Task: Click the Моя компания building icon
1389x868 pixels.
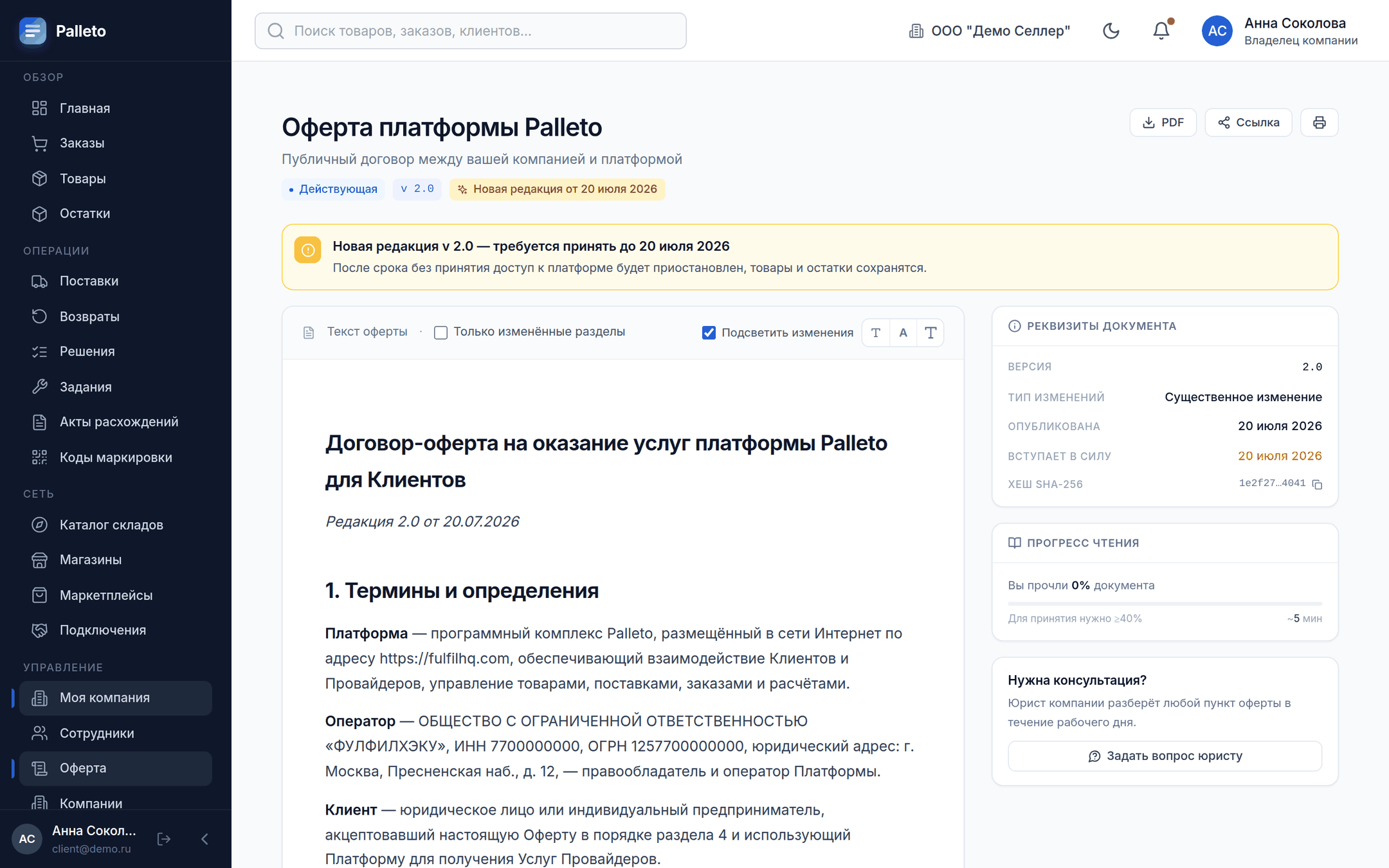Action: pyautogui.click(x=40, y=698)
